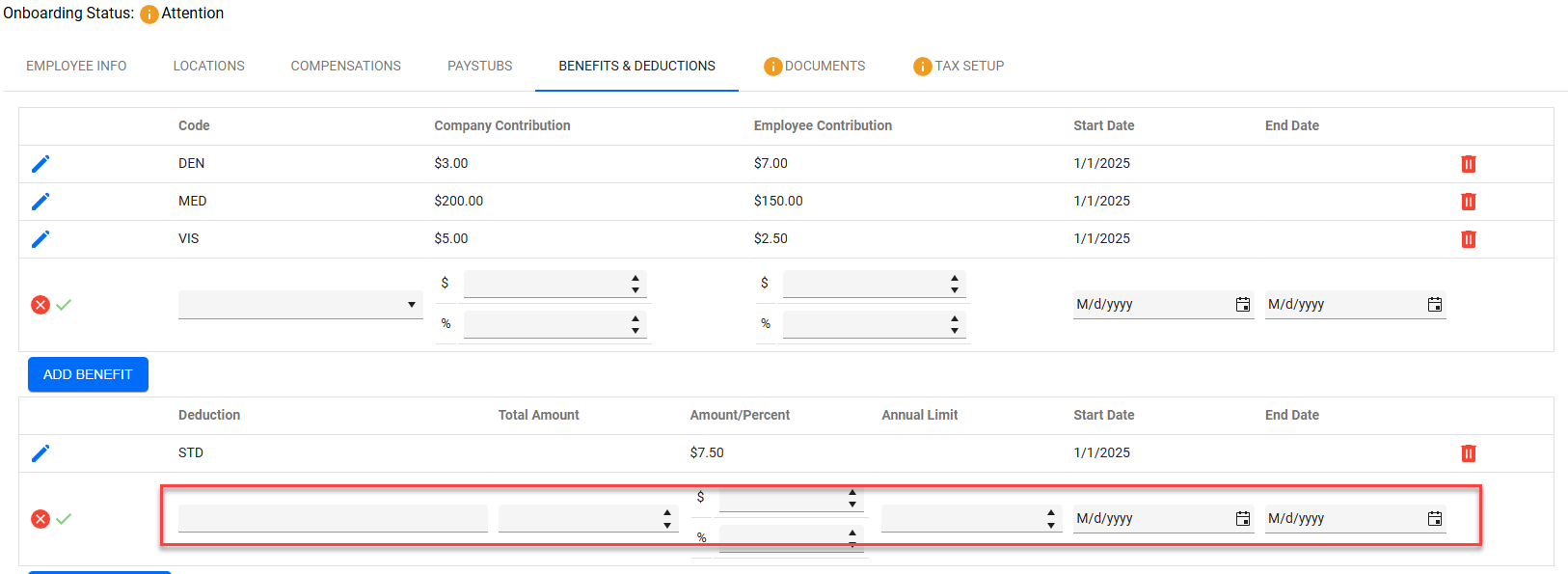Open the Documents tab
The width and height of the screenshot is (1568, 574).
(815, 67)
